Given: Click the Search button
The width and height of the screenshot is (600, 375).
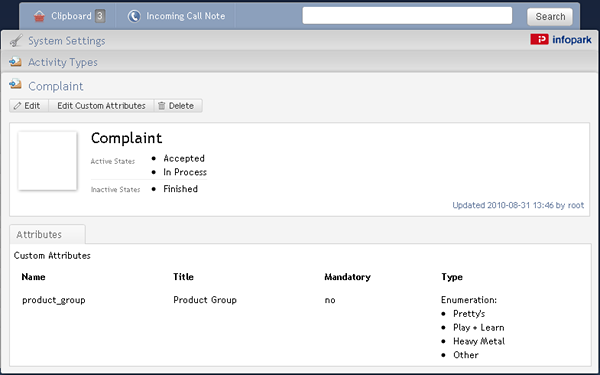Looking at the screenshot, I should click(x=550, y=17).
